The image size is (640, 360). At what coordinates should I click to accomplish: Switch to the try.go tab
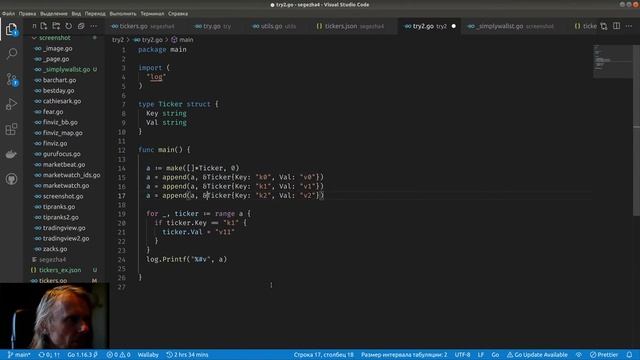point(213,26)
